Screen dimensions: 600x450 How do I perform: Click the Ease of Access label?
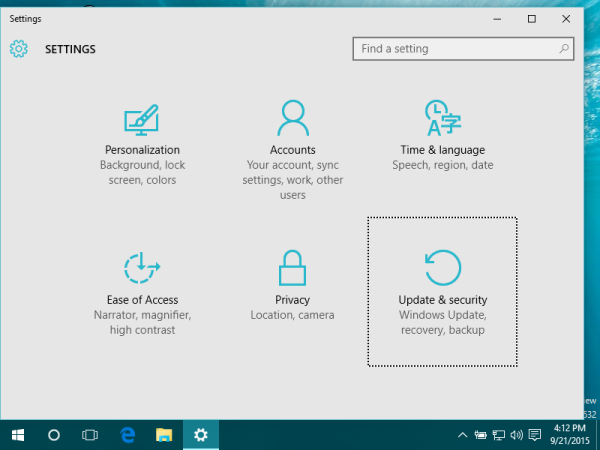coord(142,300)
